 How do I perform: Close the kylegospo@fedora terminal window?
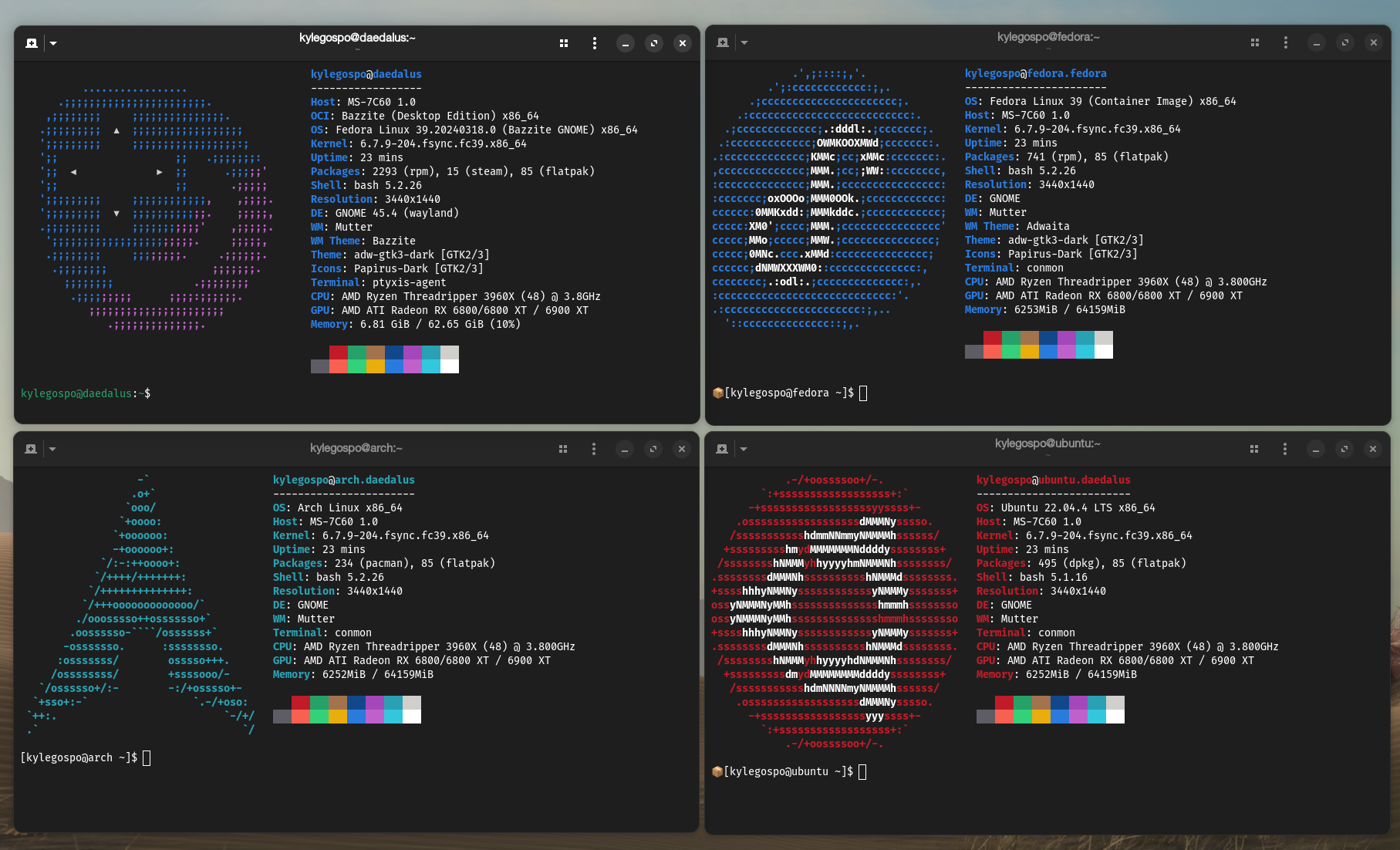click(x=1374, y=42)
